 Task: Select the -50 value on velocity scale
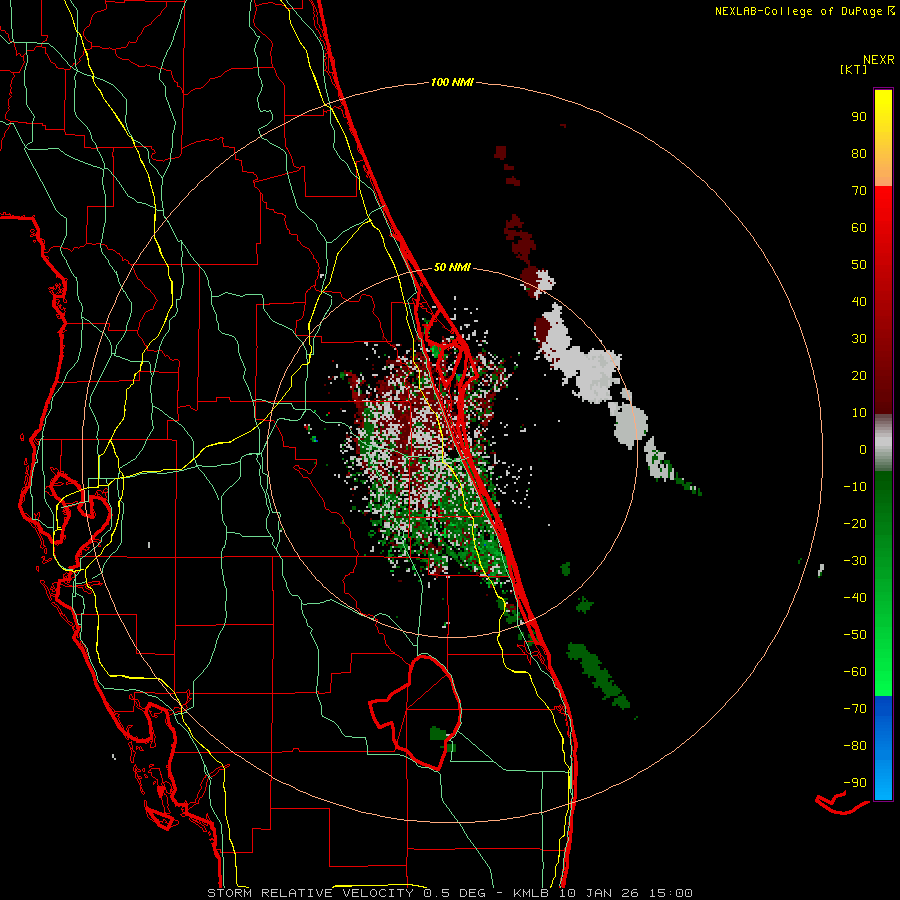855,635
